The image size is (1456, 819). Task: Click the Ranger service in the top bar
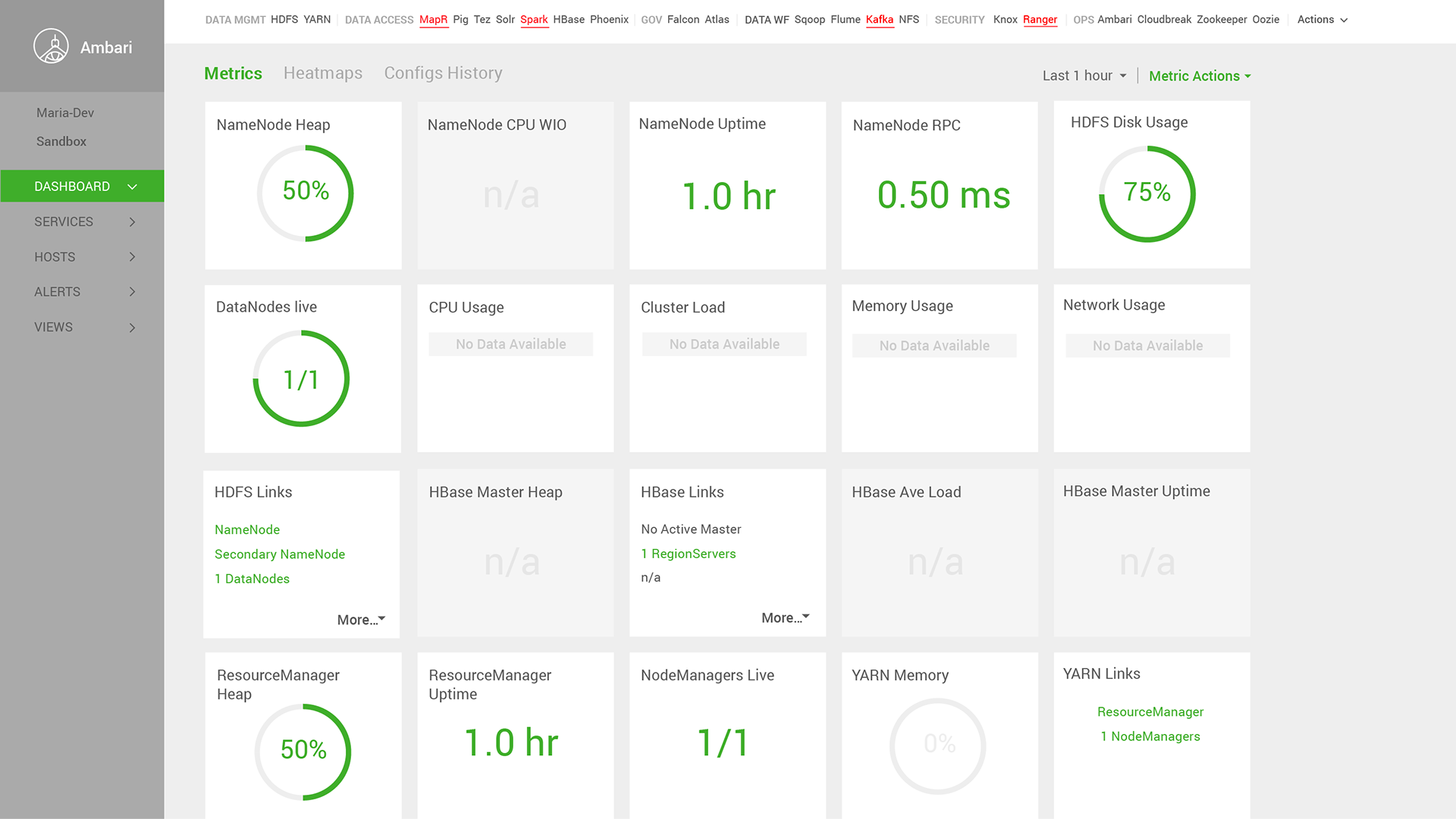point(1040,20)
